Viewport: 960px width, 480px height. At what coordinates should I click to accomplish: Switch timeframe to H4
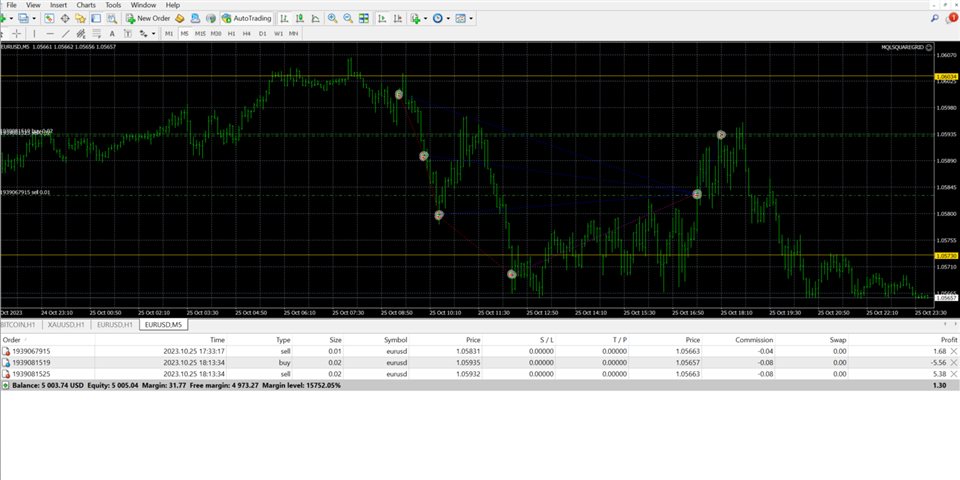247,34
